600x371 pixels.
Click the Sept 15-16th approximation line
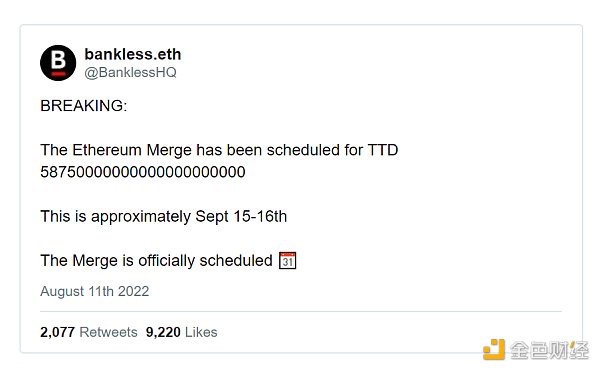tap(163, 216)
